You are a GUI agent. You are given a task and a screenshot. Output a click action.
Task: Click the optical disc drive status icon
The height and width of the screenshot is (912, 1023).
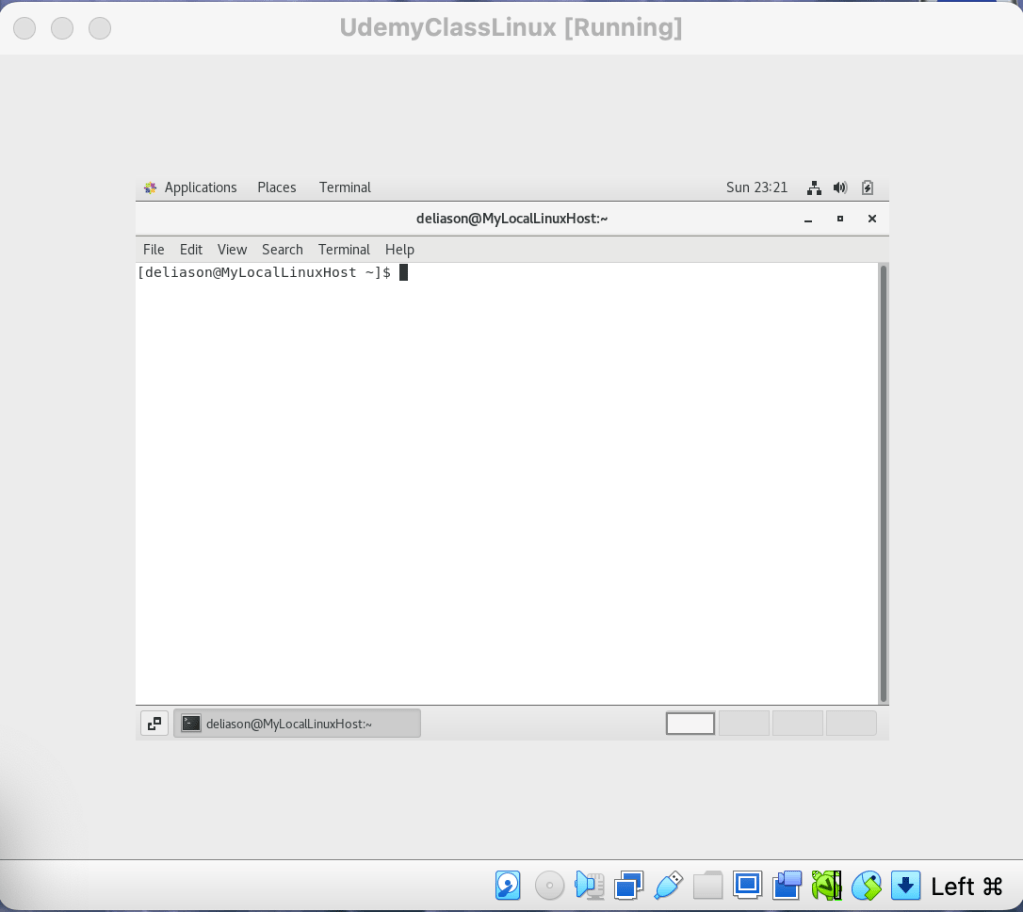549,885
